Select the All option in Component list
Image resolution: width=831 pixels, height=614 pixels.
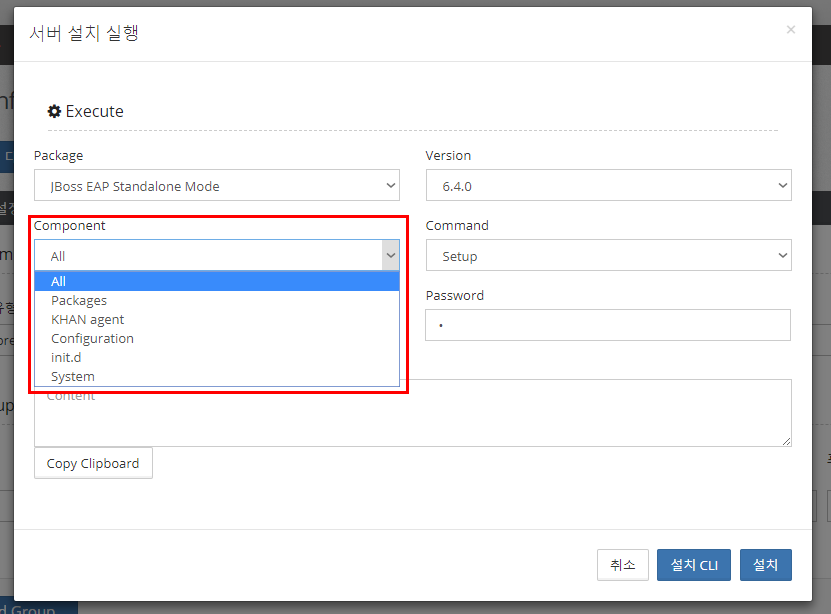216,282
